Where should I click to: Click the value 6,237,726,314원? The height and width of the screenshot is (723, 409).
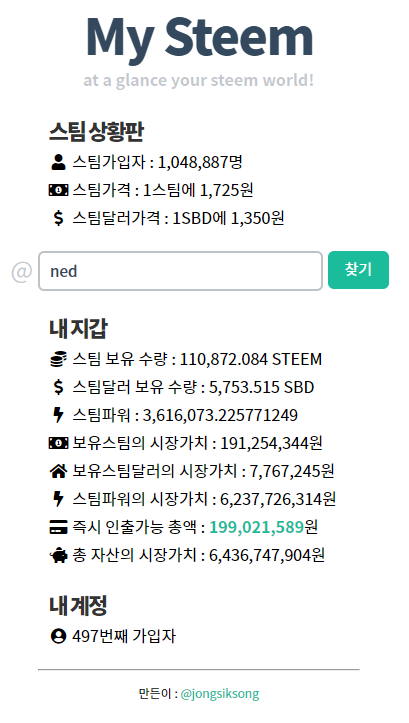click(278, 499)
